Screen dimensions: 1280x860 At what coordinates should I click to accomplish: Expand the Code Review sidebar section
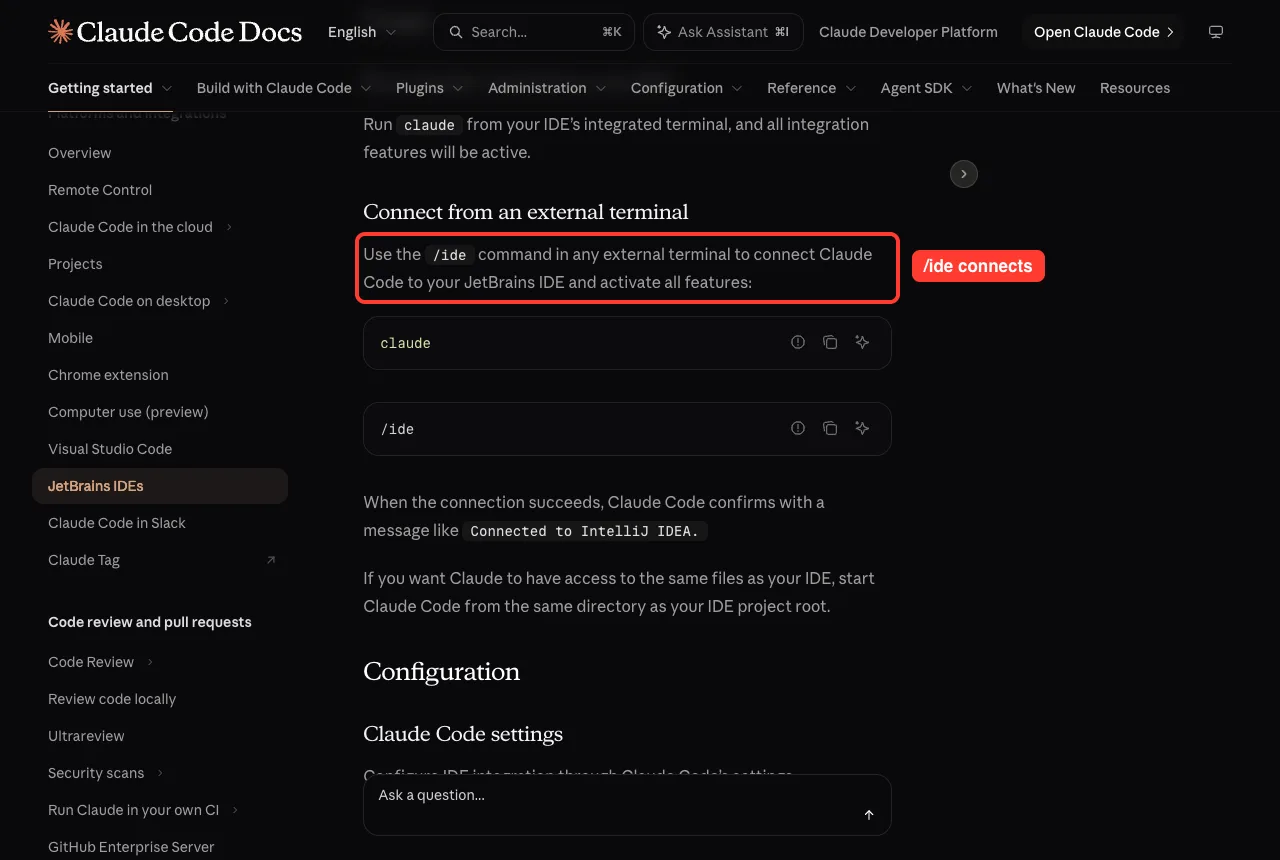(x=150, y=662)
